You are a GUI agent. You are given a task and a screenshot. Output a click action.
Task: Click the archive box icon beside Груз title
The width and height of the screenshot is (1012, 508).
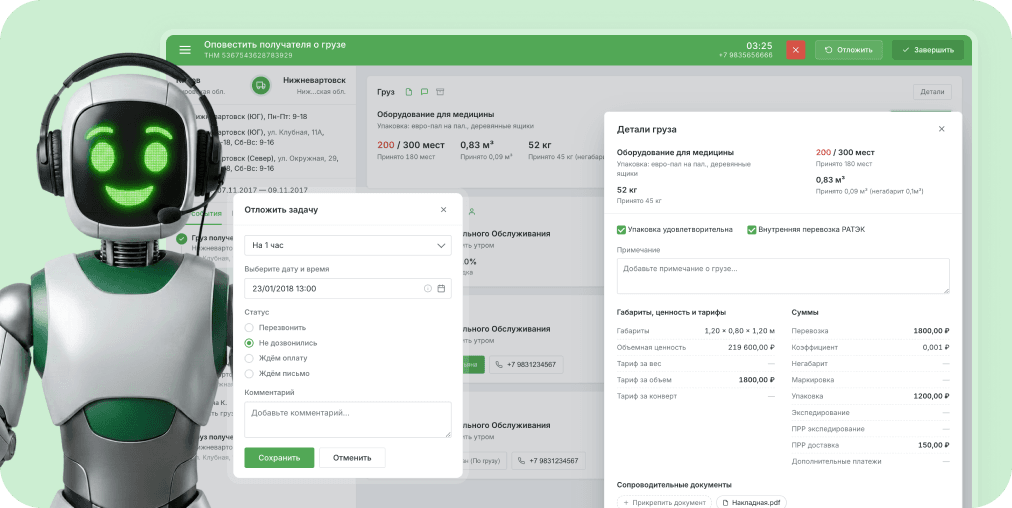pos(441,92)
